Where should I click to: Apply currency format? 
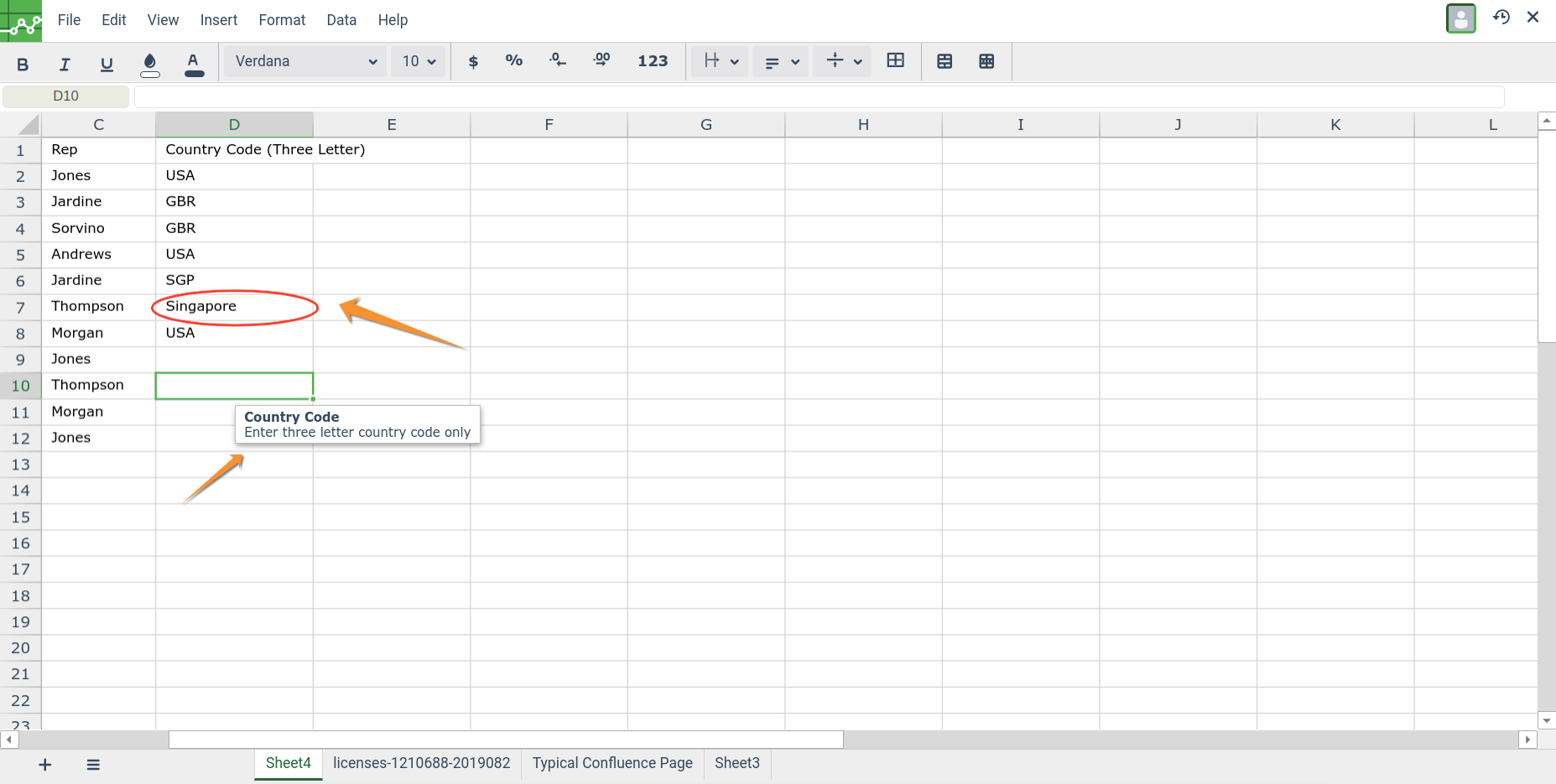(473, 61)
